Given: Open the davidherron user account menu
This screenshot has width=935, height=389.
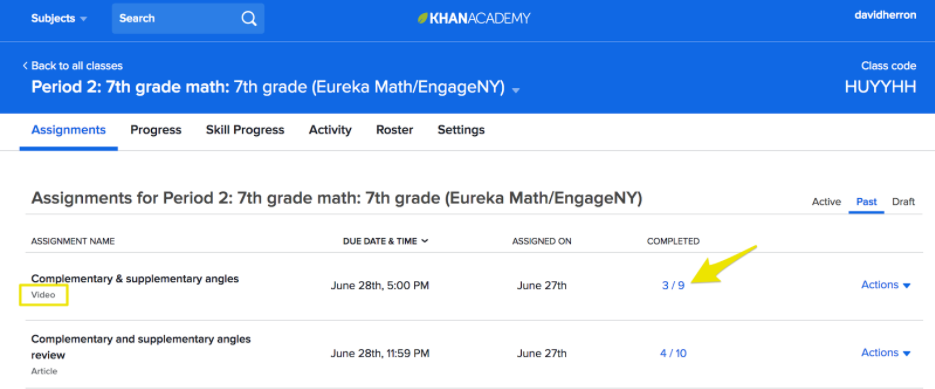Looking at the screenshot, I should pos(885,16).
